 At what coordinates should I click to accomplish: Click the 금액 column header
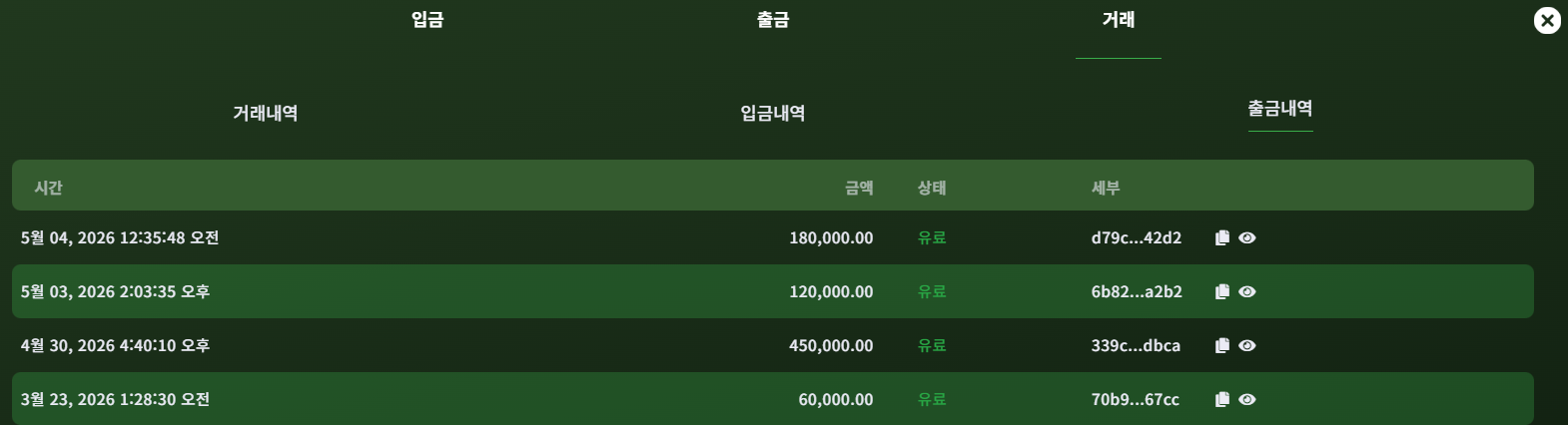click(859, 188)
